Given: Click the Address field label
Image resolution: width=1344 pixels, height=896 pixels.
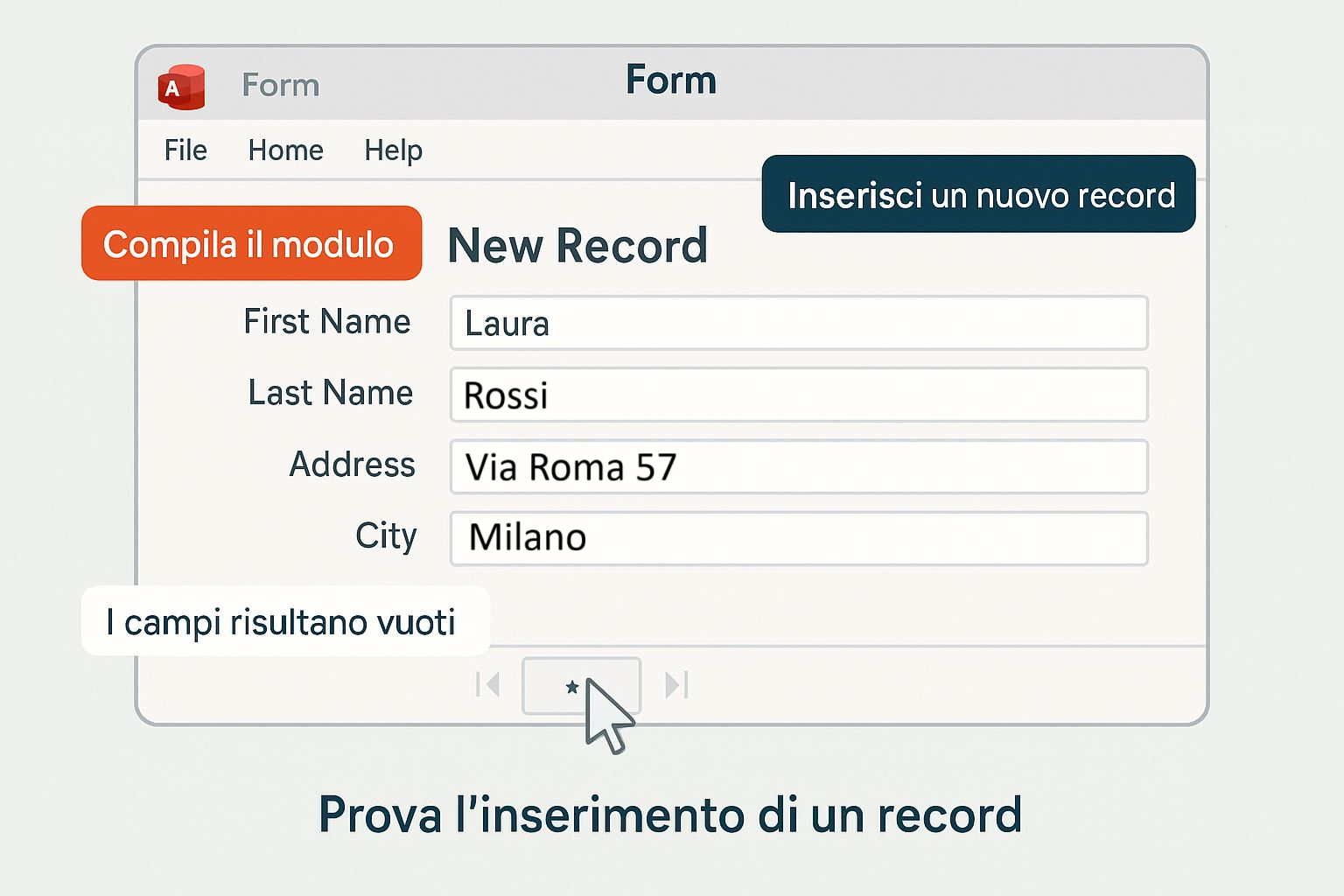Looking at the screenshot, I should pos(352,465).
